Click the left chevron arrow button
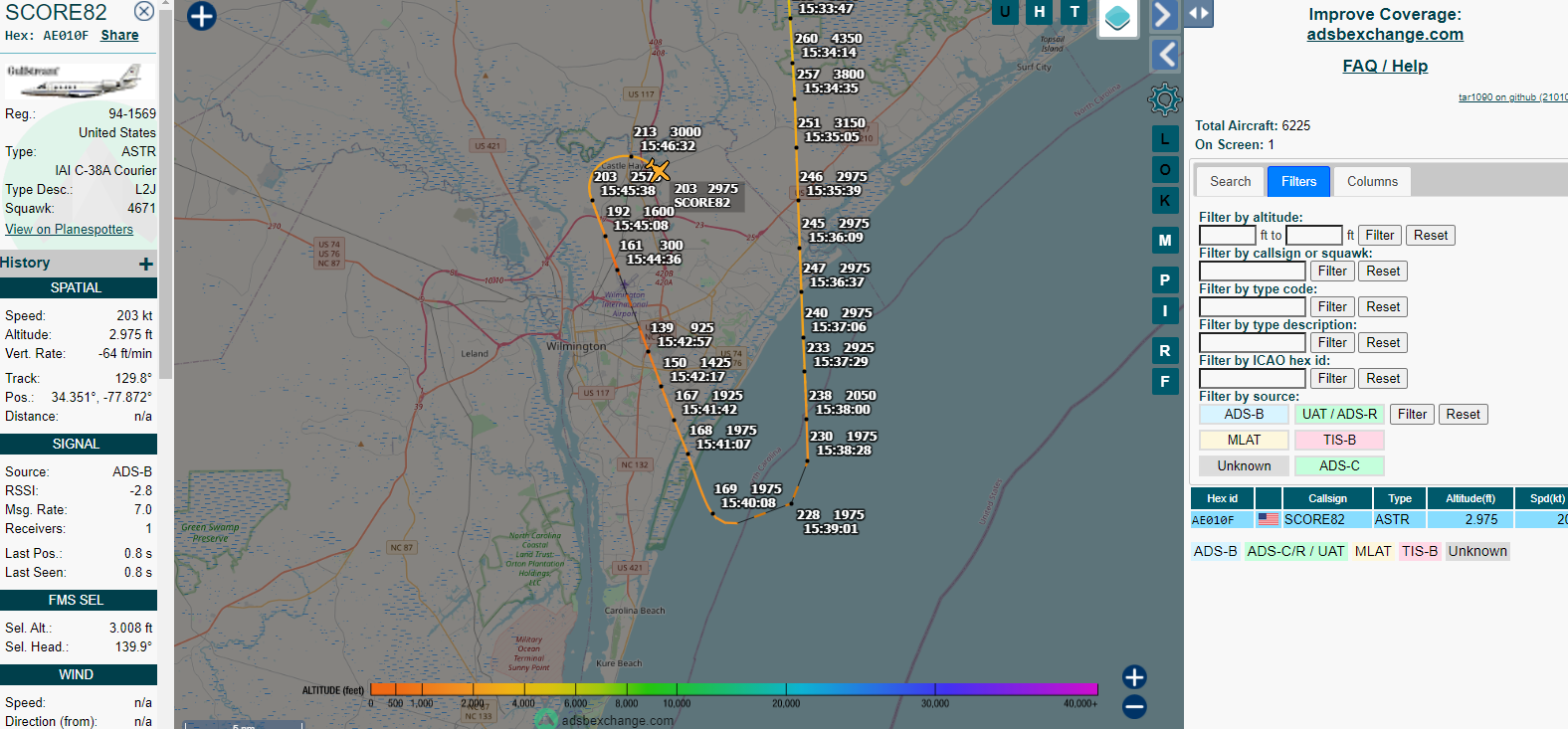The width and height of the screenshot is (1568, 729). tap(1164, 55)
